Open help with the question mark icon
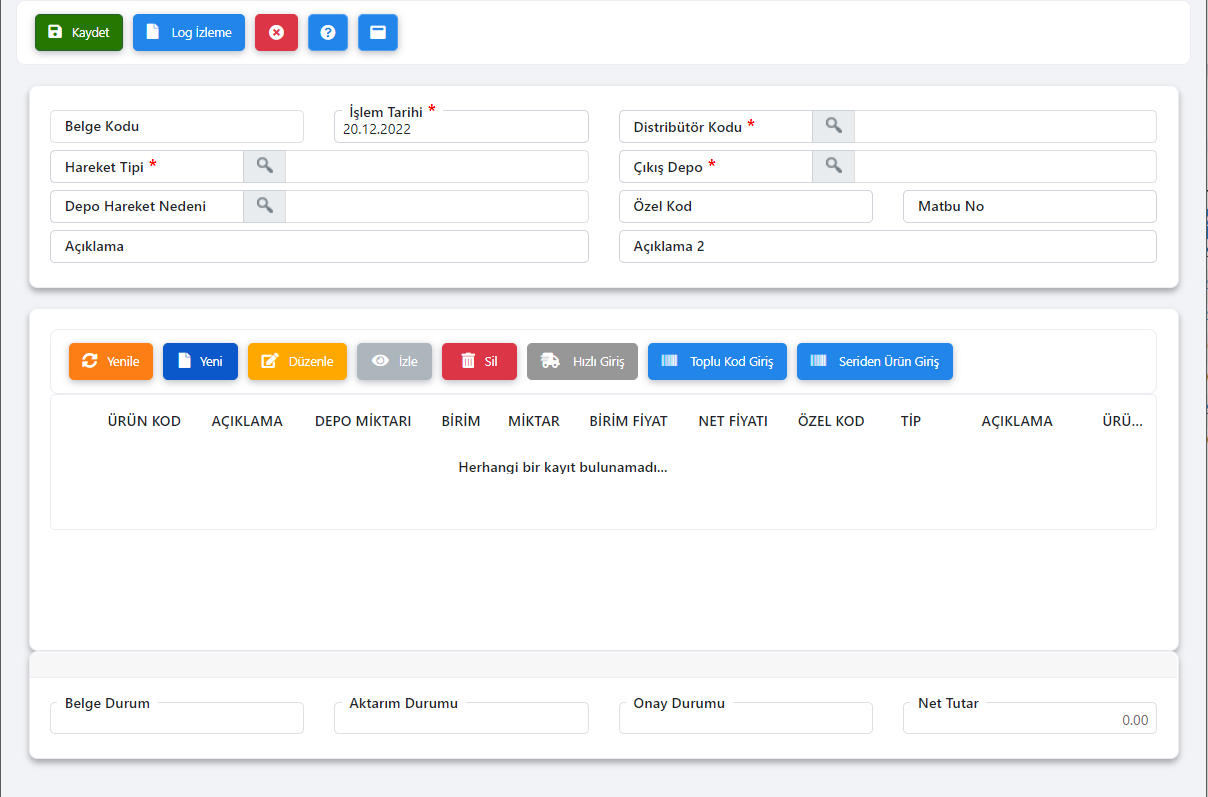1208x797 pixels. (327, 32)
